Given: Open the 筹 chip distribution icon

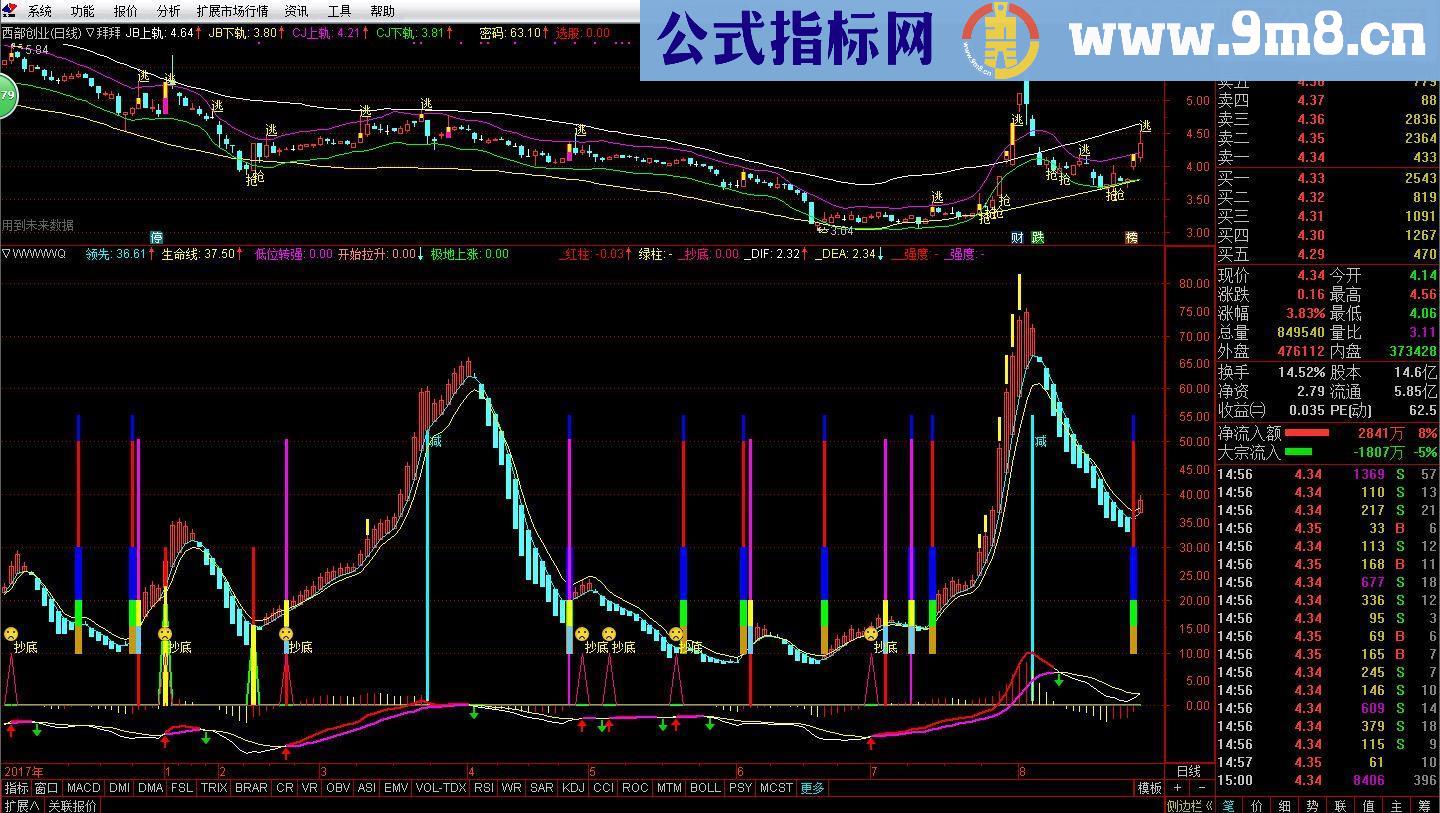Looking at the screenshot, I should pos(1426,805).
